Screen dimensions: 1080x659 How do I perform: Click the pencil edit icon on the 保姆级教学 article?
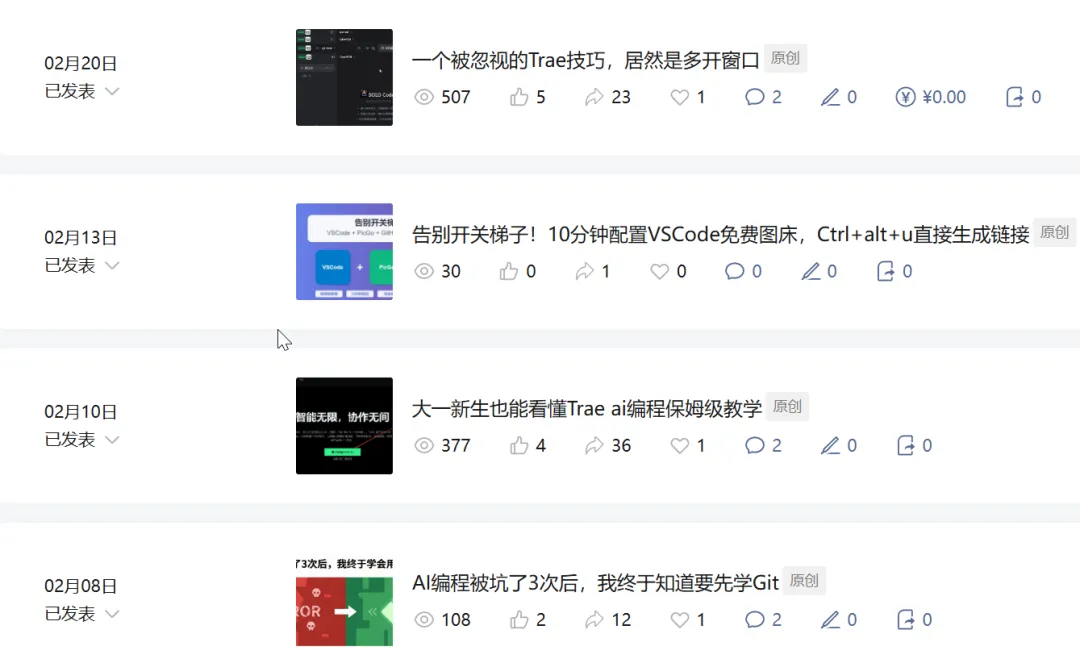point(830,446)
